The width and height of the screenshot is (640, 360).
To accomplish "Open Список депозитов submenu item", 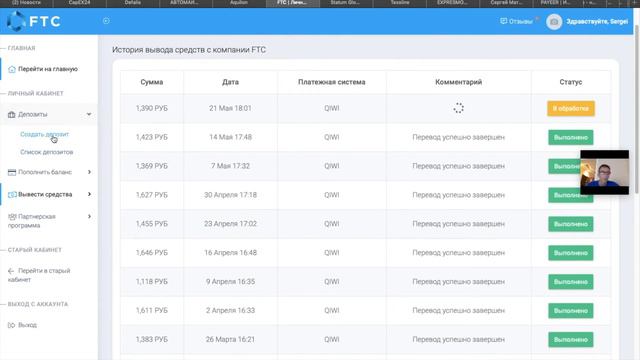I will point(47,152).
